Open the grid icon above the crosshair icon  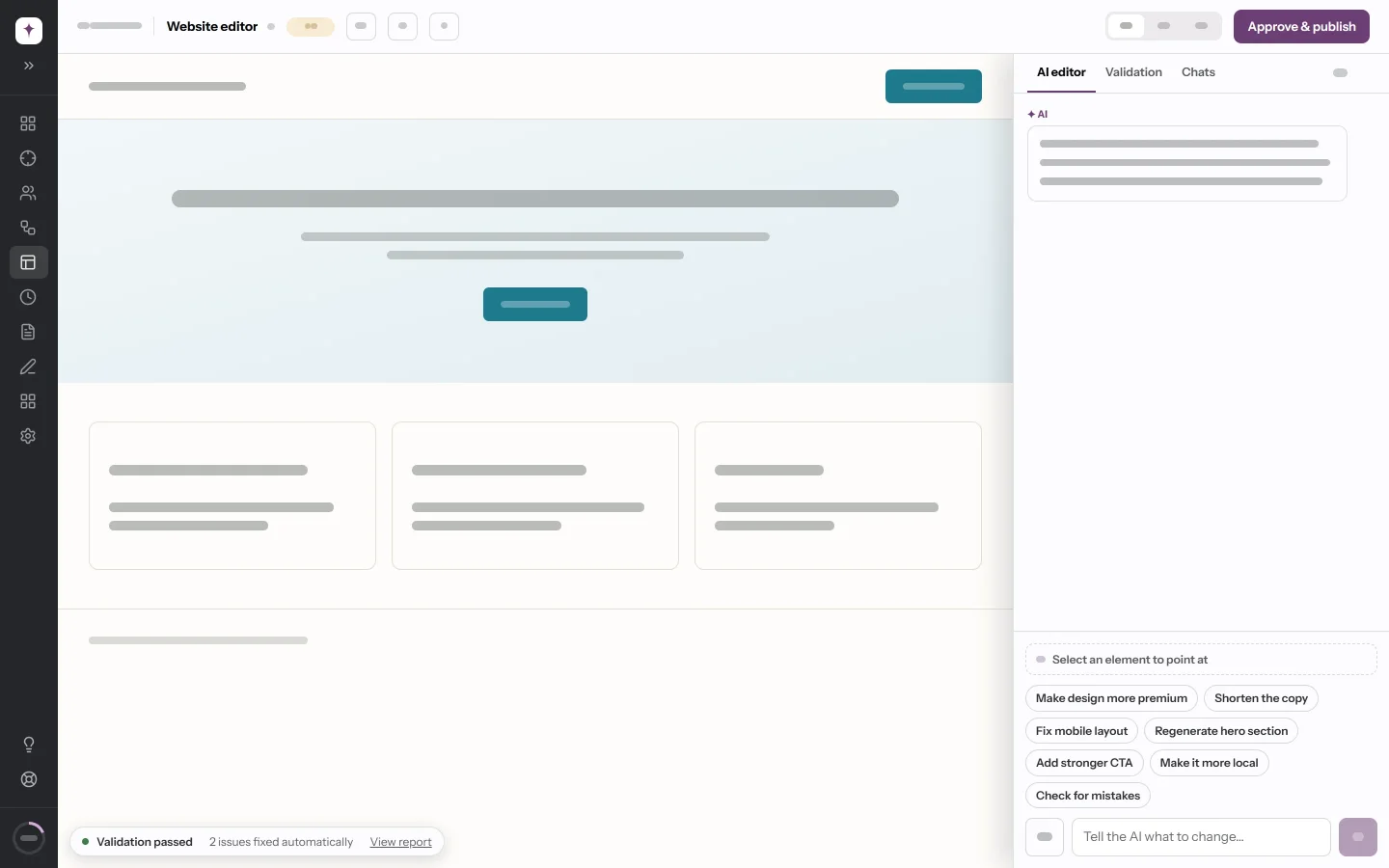pyautogui.click(x=28, y=123)
